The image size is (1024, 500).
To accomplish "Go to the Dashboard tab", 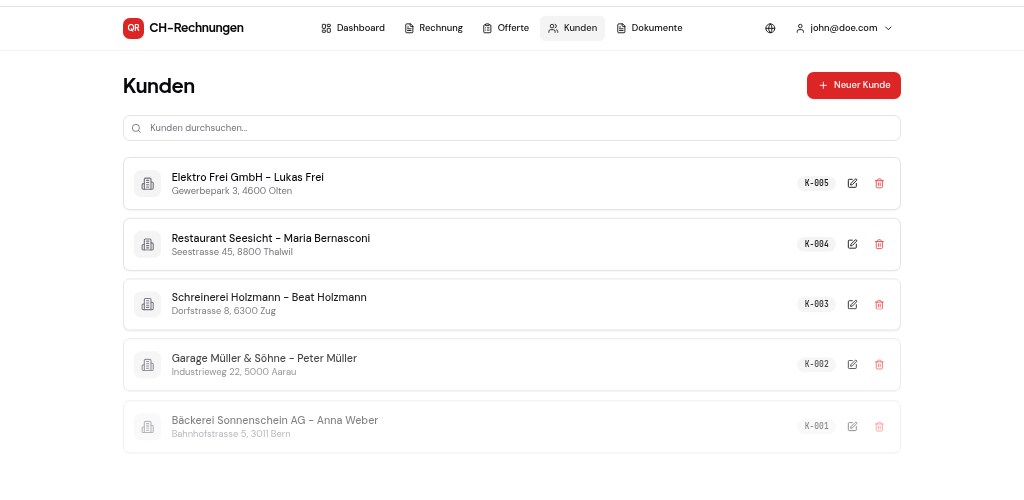I will click(x=353, y=28).
